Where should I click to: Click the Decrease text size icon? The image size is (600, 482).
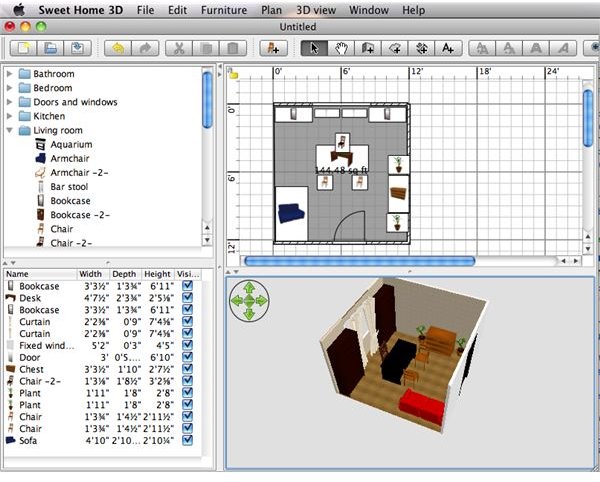click(509, 48)
